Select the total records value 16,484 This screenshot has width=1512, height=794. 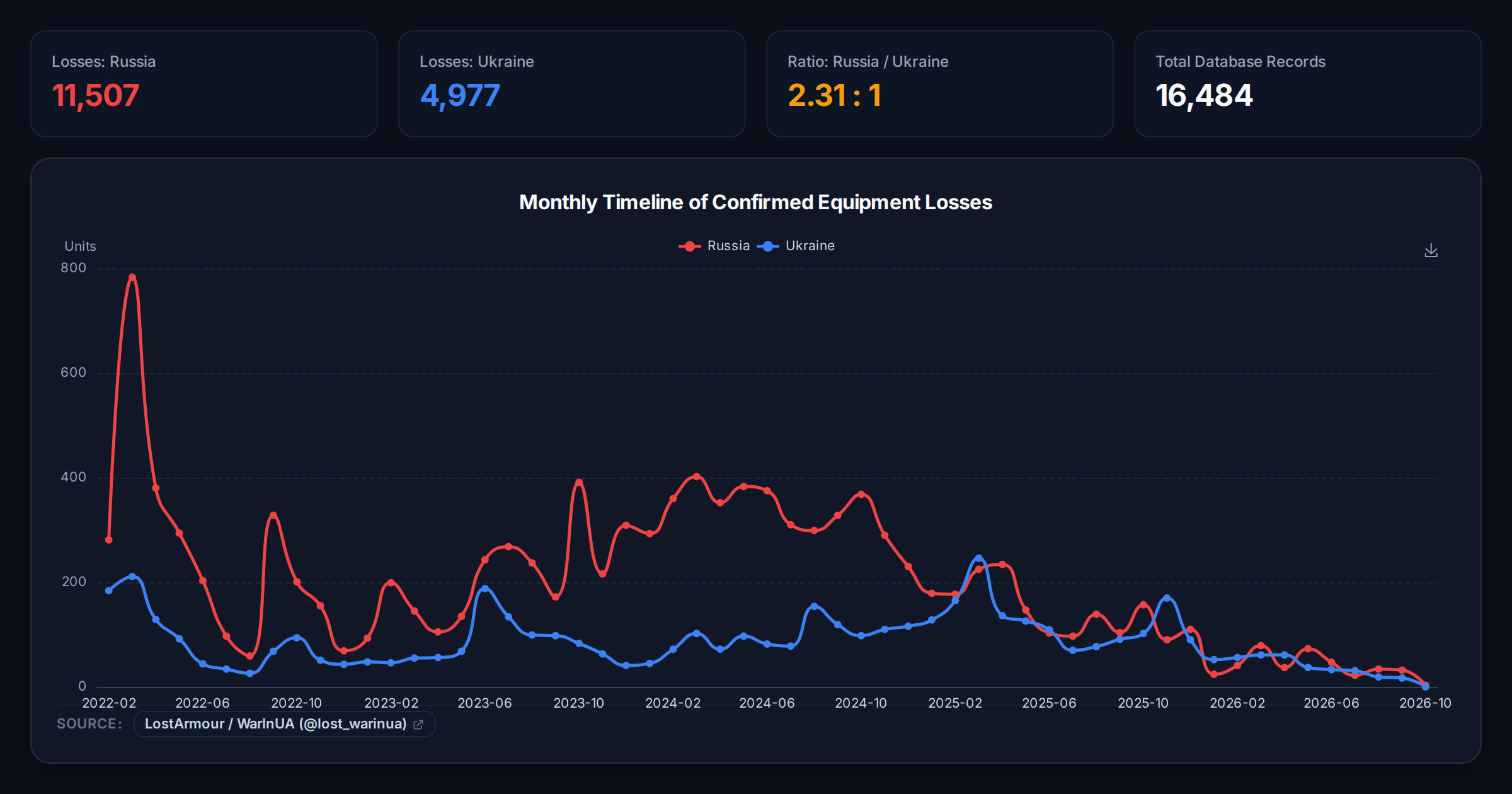(x=1204, y=96)
